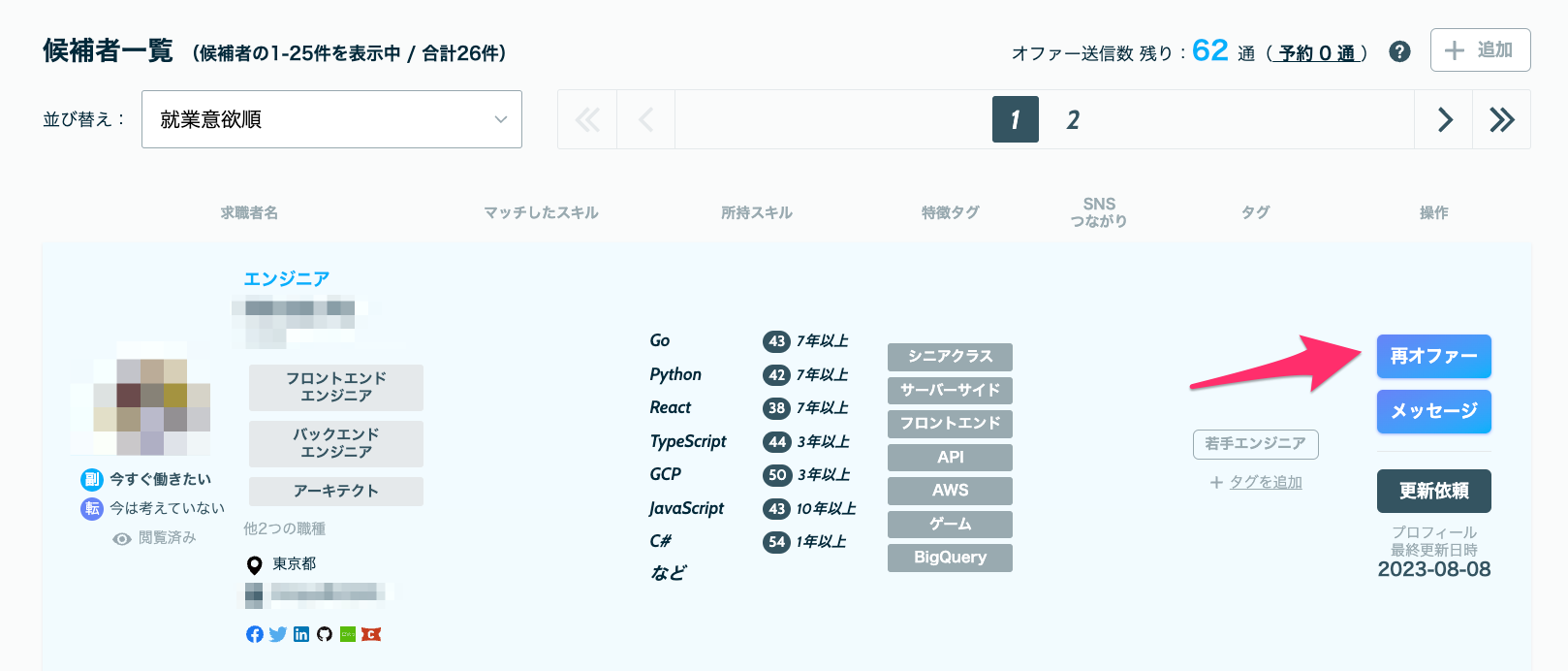Click the React skill row
Viewport: 1568px width, 671px height.
(x=752, y=407)
